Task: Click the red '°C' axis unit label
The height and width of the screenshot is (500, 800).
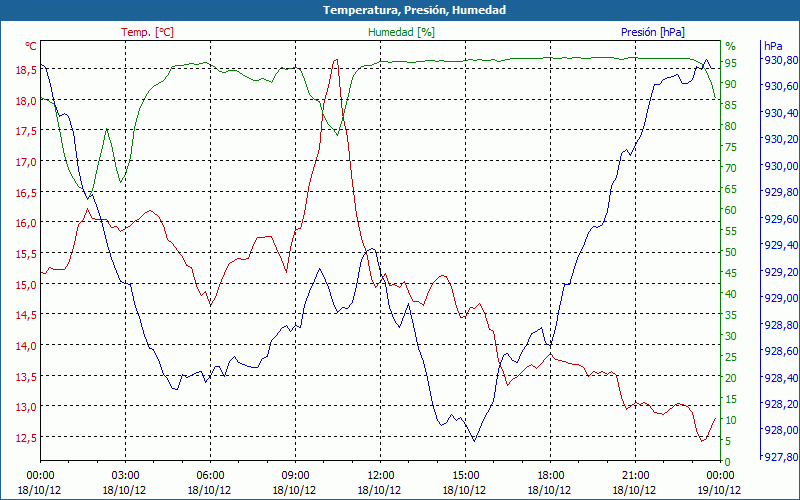Action: pyautogui.click(x=31, y=46)
